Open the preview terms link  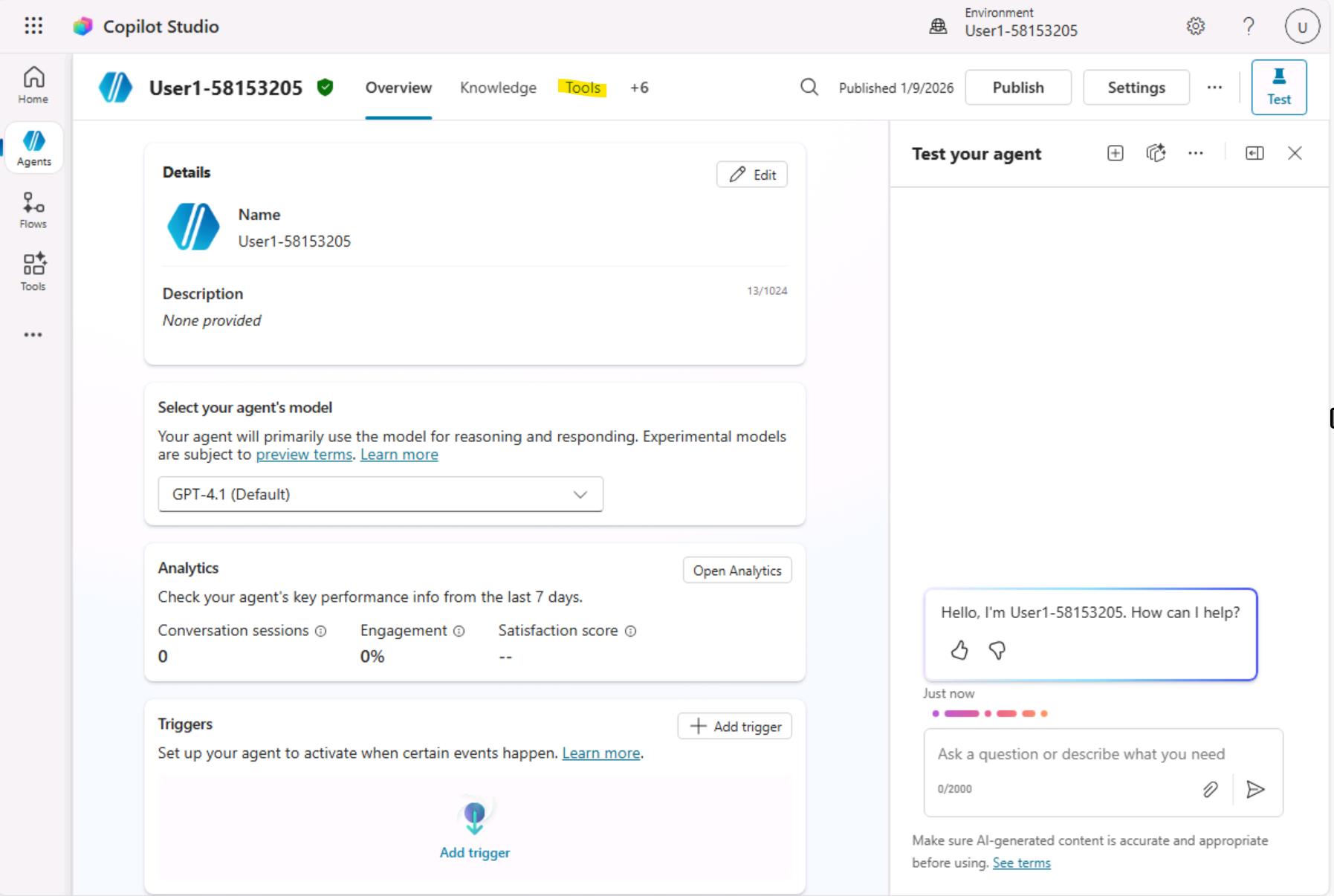(x=304, y=455)
